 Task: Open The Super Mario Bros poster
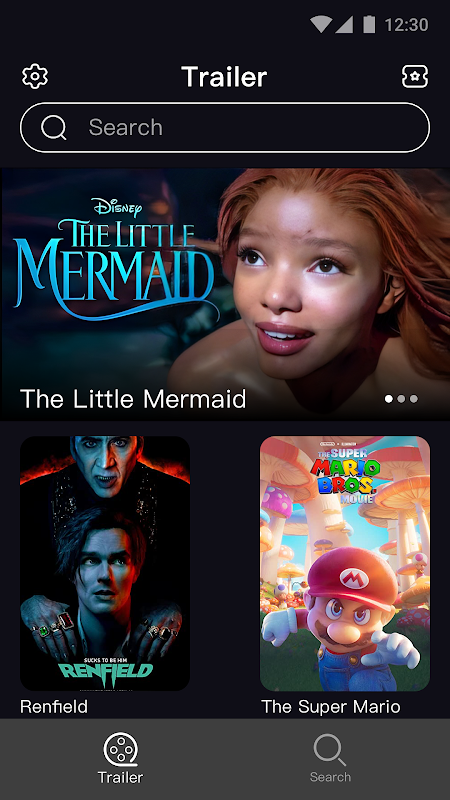345,563
